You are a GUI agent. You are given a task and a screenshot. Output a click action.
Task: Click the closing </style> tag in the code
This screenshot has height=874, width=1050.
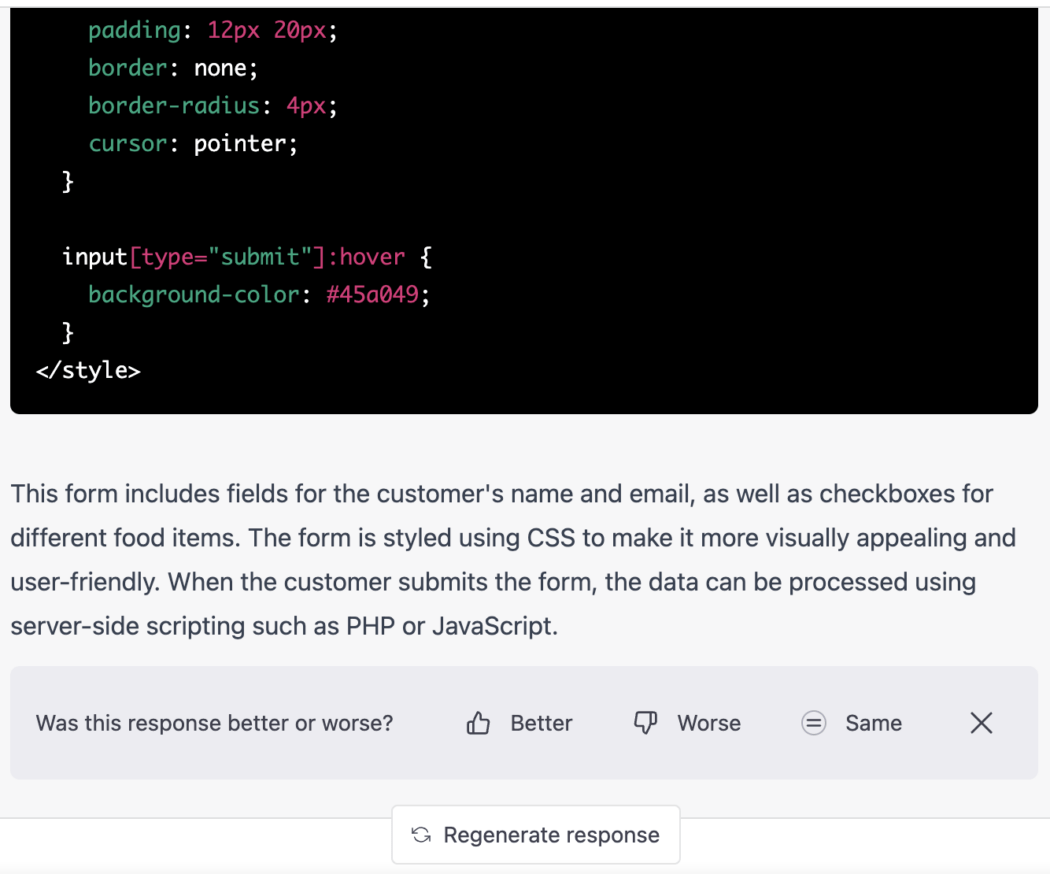pyautogui.click(x=89, y=370)
